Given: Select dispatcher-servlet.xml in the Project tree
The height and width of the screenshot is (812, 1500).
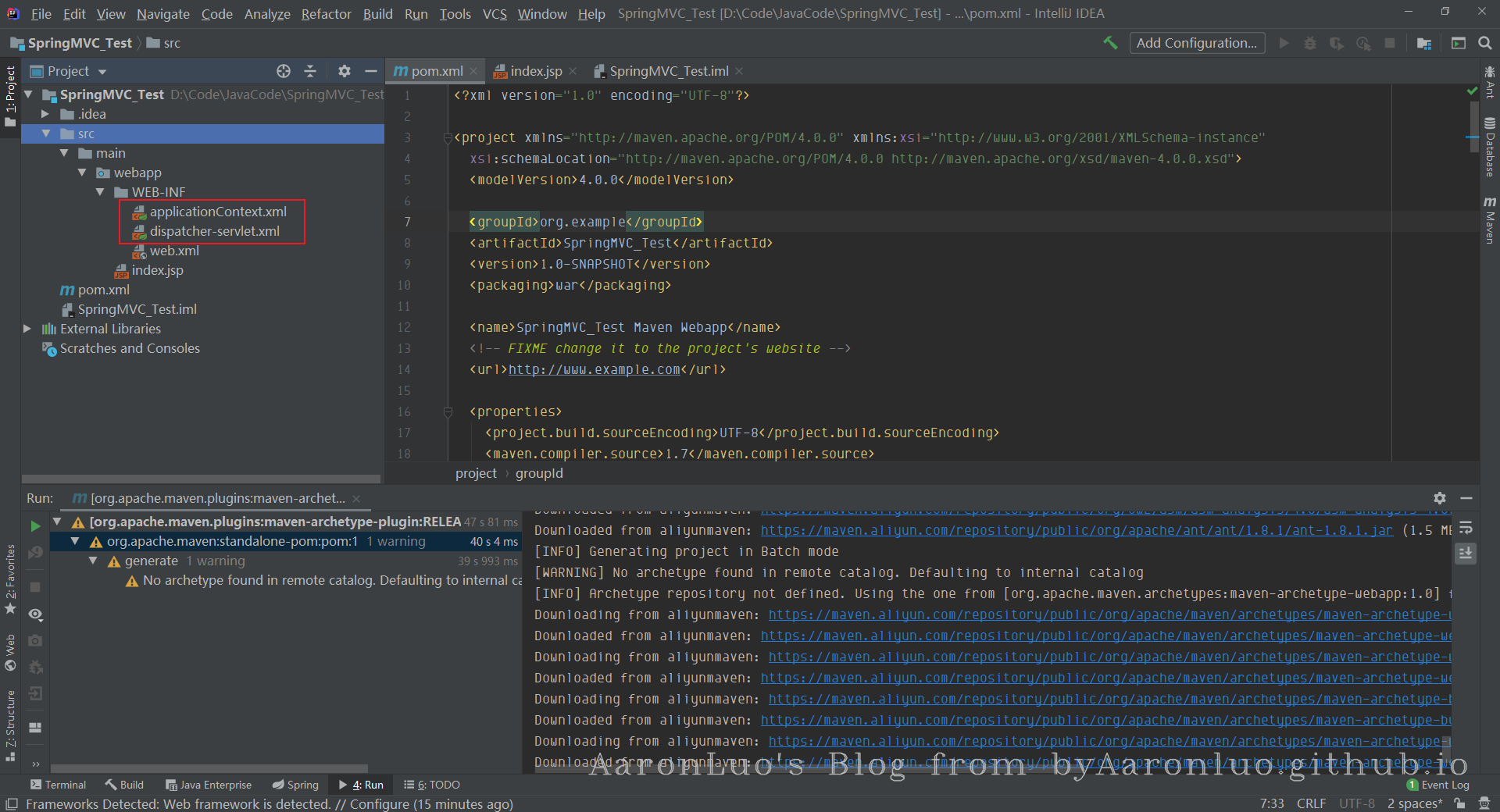Looking at the screenshot, I should pyautogui.click(x=215, y=231).
